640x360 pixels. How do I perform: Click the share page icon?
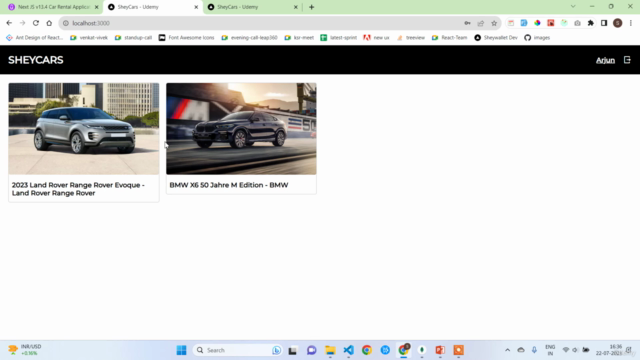481,23
